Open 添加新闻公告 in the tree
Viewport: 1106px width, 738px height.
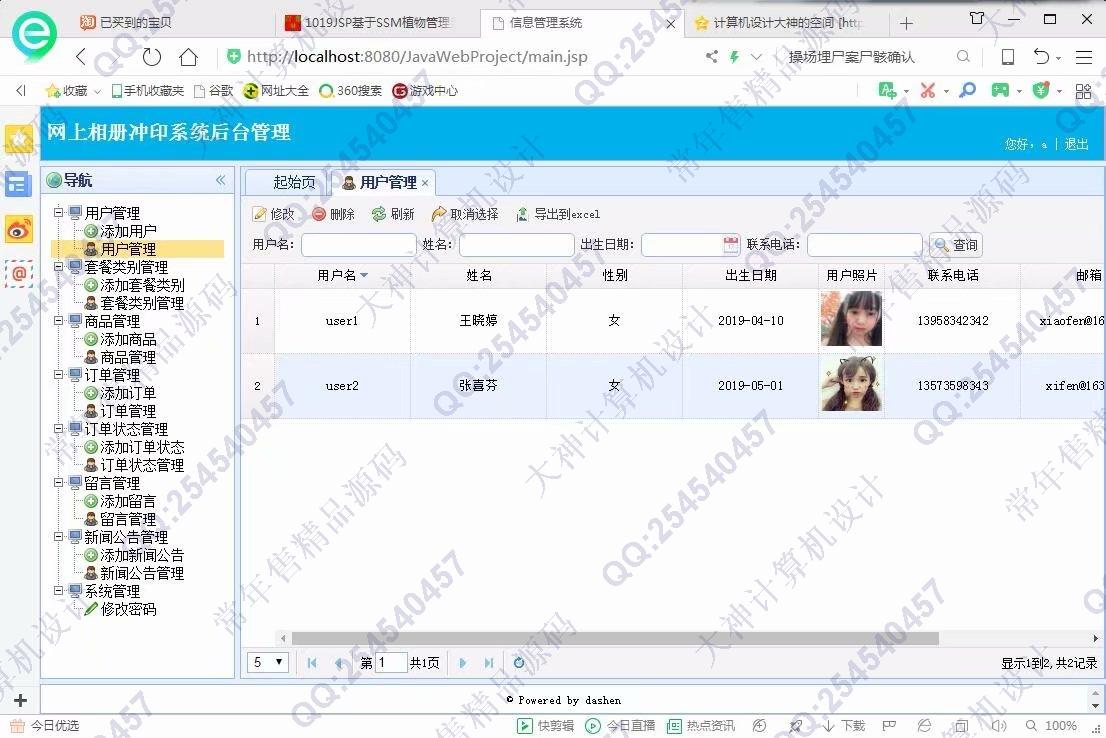coord(142,555)
